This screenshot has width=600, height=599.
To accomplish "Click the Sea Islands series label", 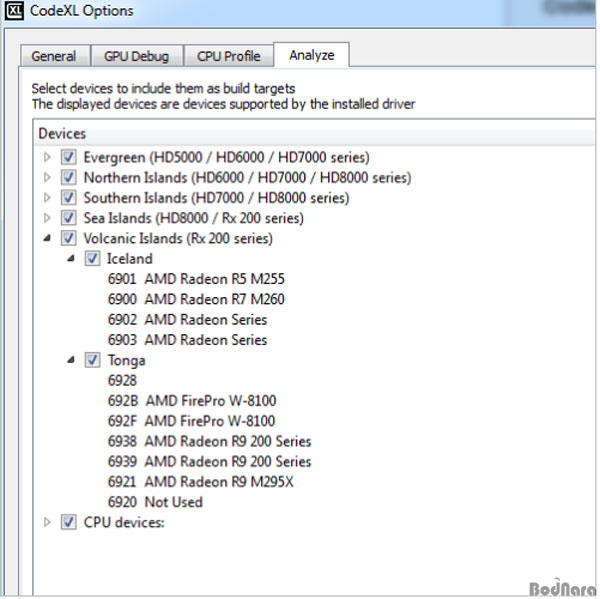I will pyautogui.click(x=194, y=219).
